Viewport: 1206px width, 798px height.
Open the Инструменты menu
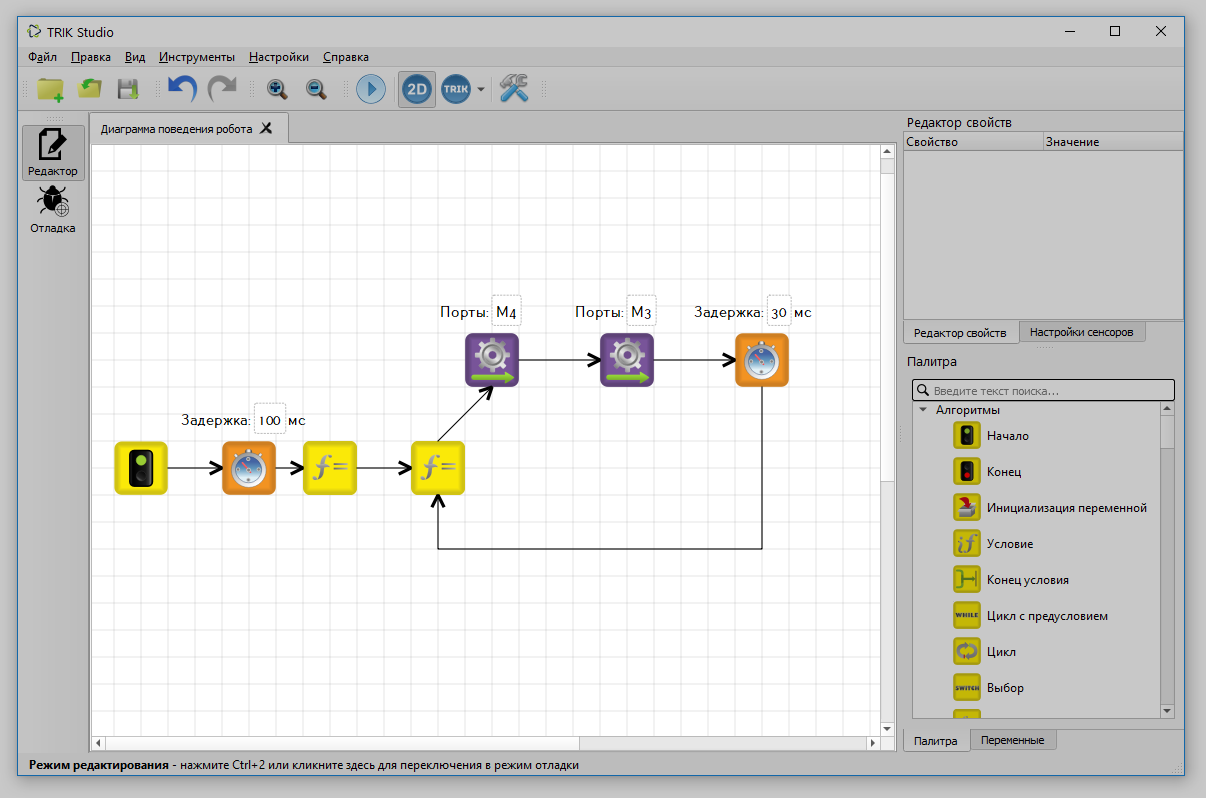pyautogui.click(x=197, y=57)
